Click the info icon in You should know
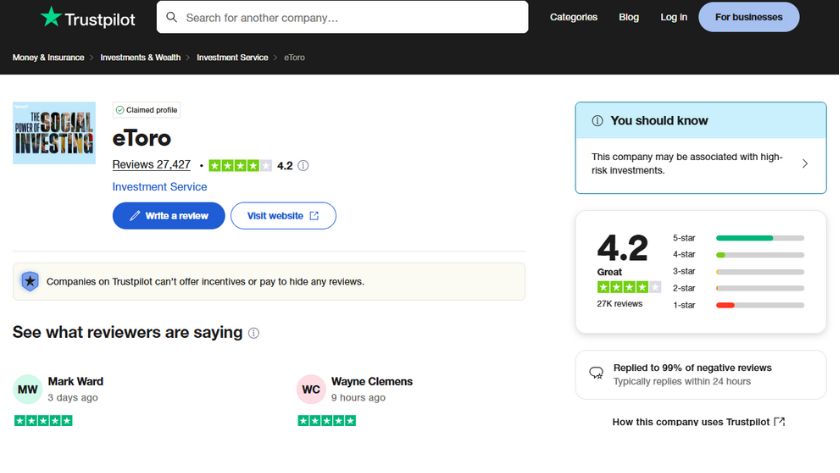 597,121
